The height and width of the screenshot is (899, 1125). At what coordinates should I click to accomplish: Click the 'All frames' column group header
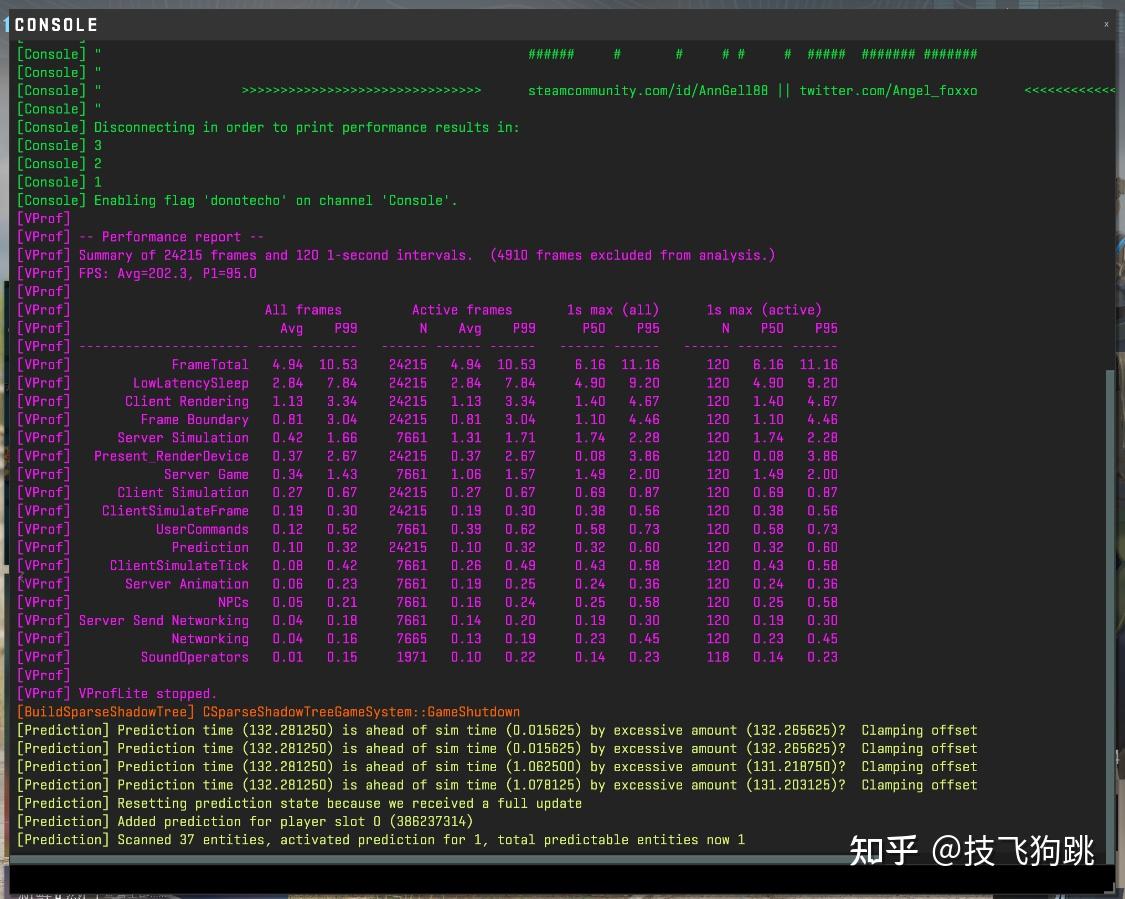[303, 310]
